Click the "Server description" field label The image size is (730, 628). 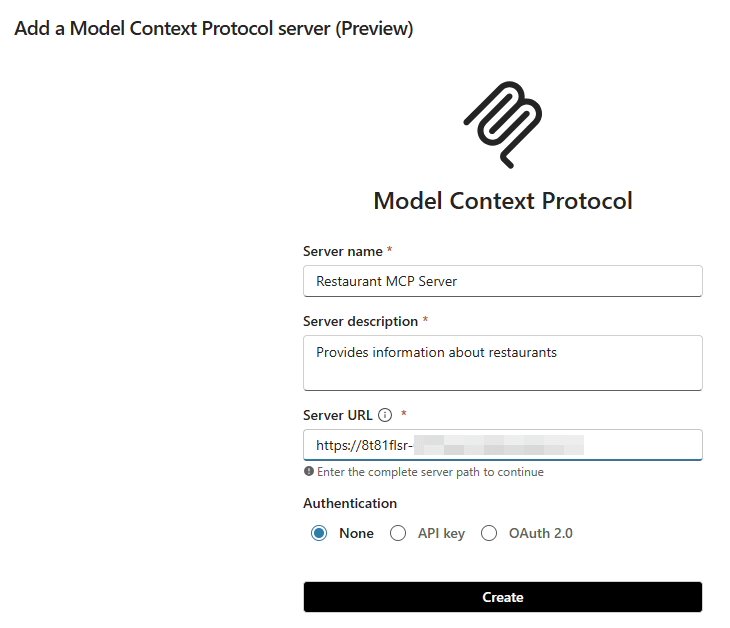coord(360,321)
